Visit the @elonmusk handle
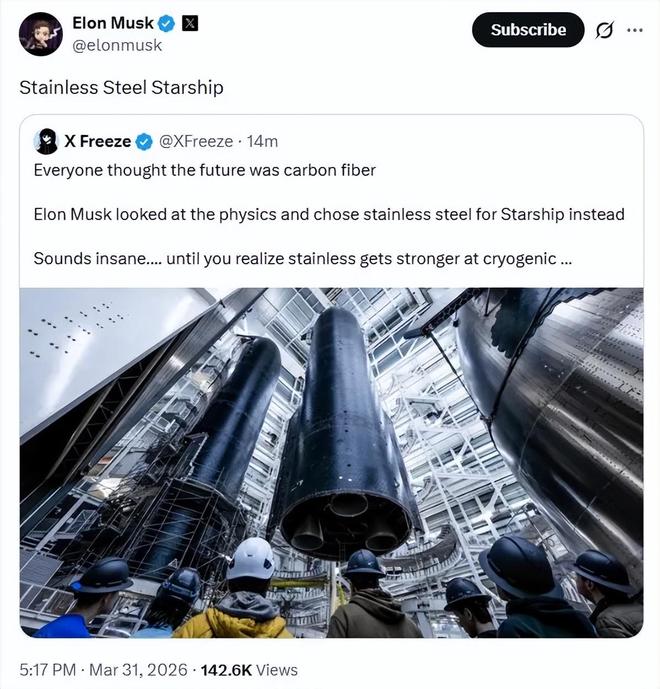Screen dimensions: 660x689 click(117, 45)
